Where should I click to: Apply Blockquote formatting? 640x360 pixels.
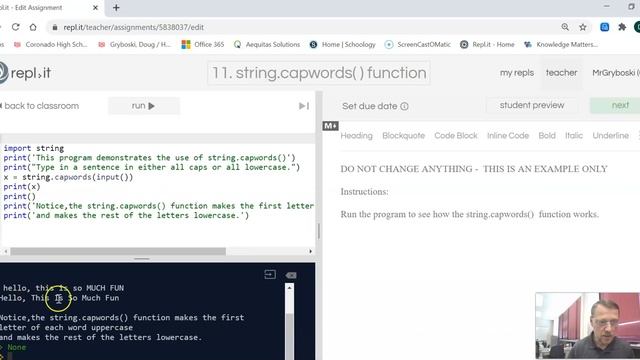click(403, 136)
